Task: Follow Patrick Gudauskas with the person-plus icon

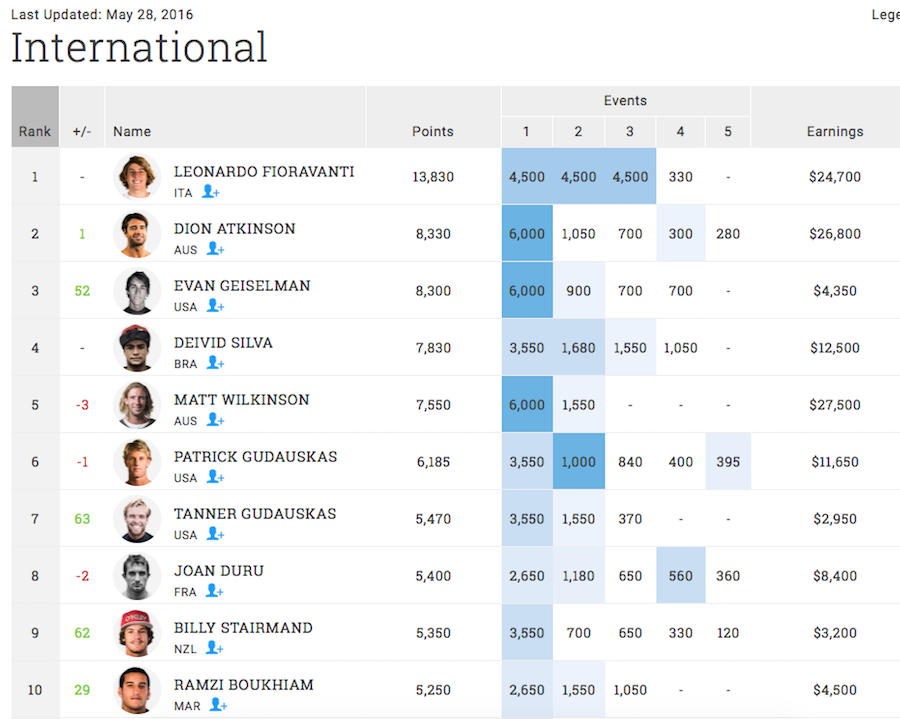Action: 215,477
